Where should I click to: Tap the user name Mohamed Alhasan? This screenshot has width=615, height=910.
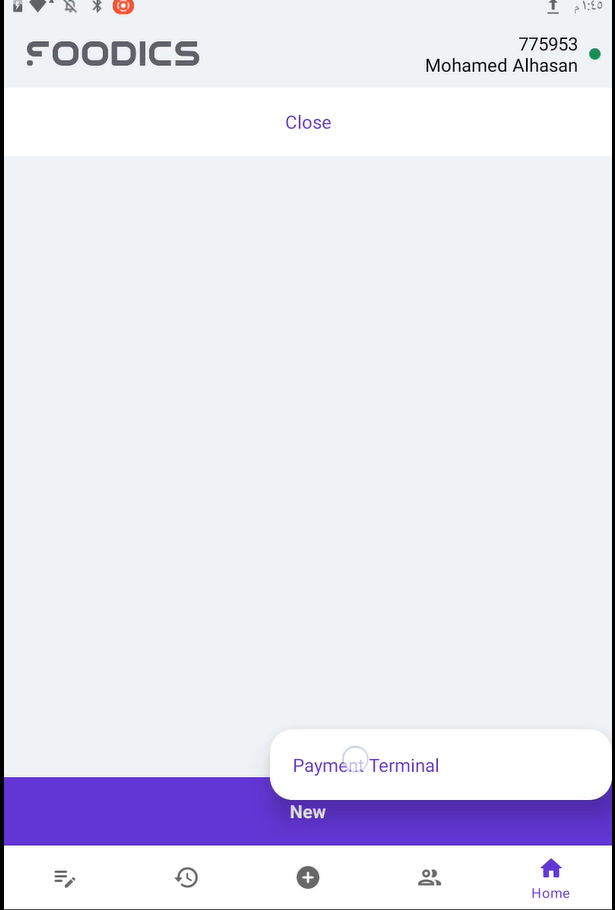tap(501, 66)
